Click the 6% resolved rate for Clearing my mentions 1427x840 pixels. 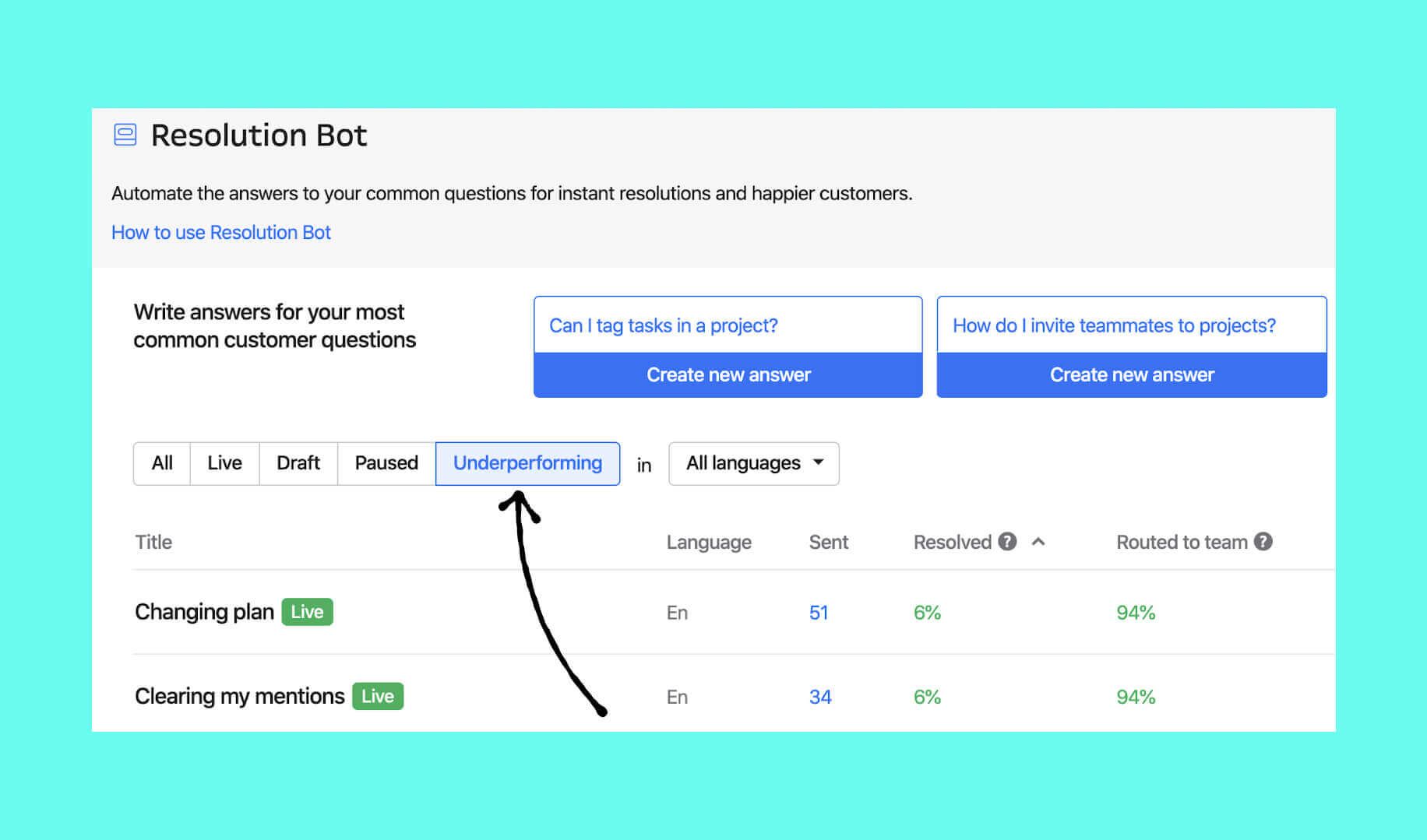coord(926,696)
